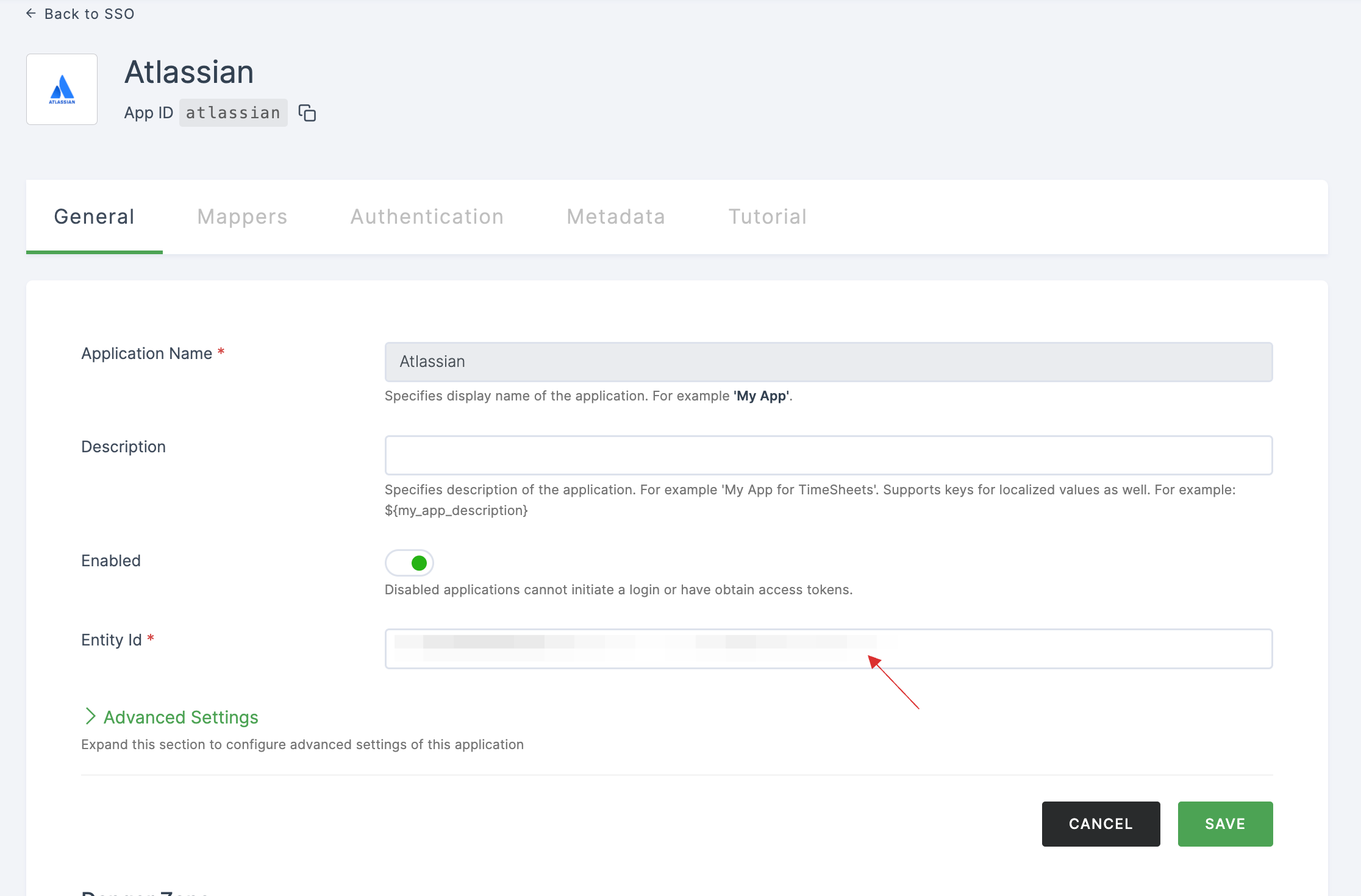Go back using the Back to SSO link
Viewport: 1361px width, 896px height.
click(80, 13)
